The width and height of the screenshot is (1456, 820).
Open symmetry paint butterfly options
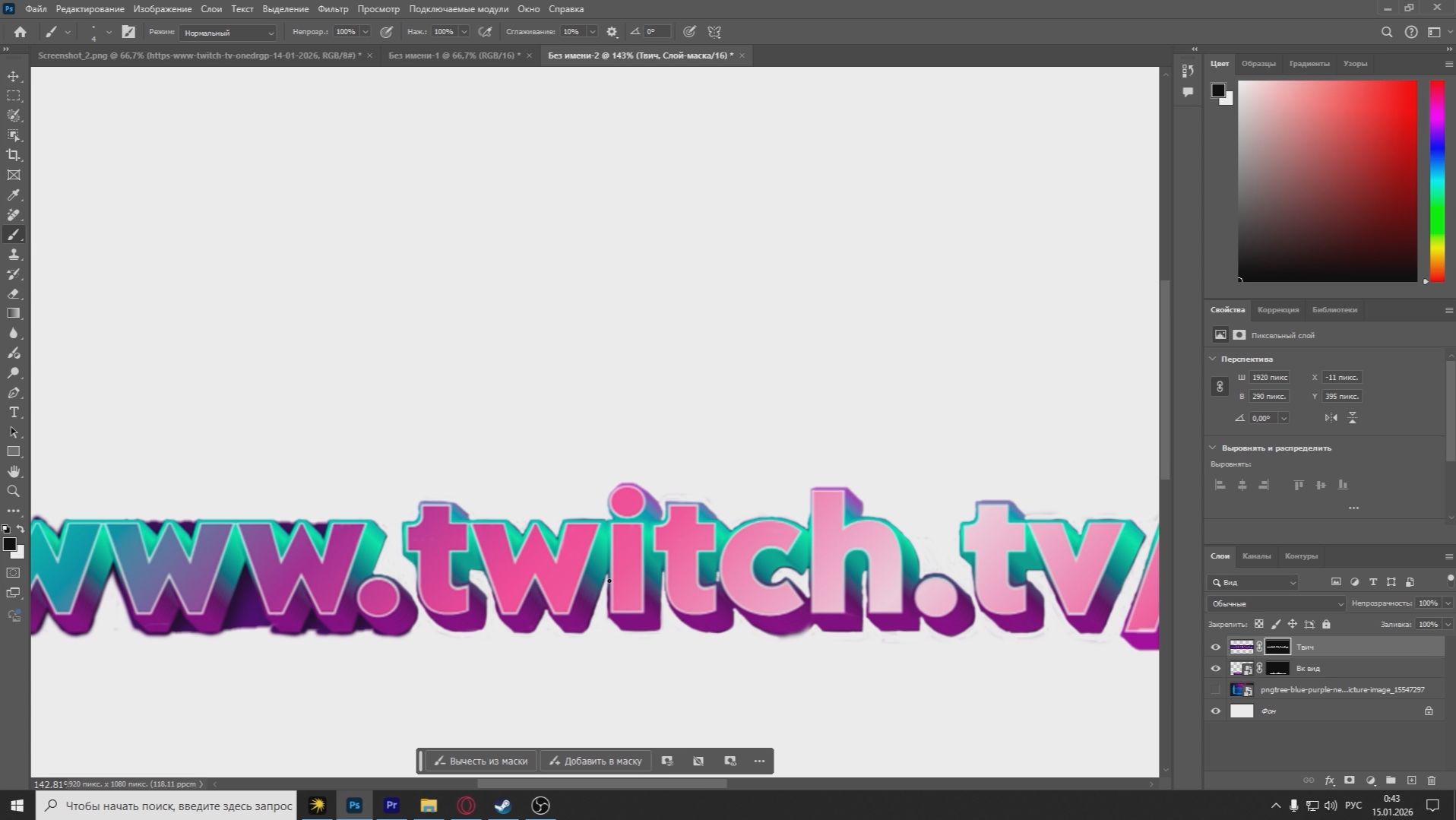714,32
